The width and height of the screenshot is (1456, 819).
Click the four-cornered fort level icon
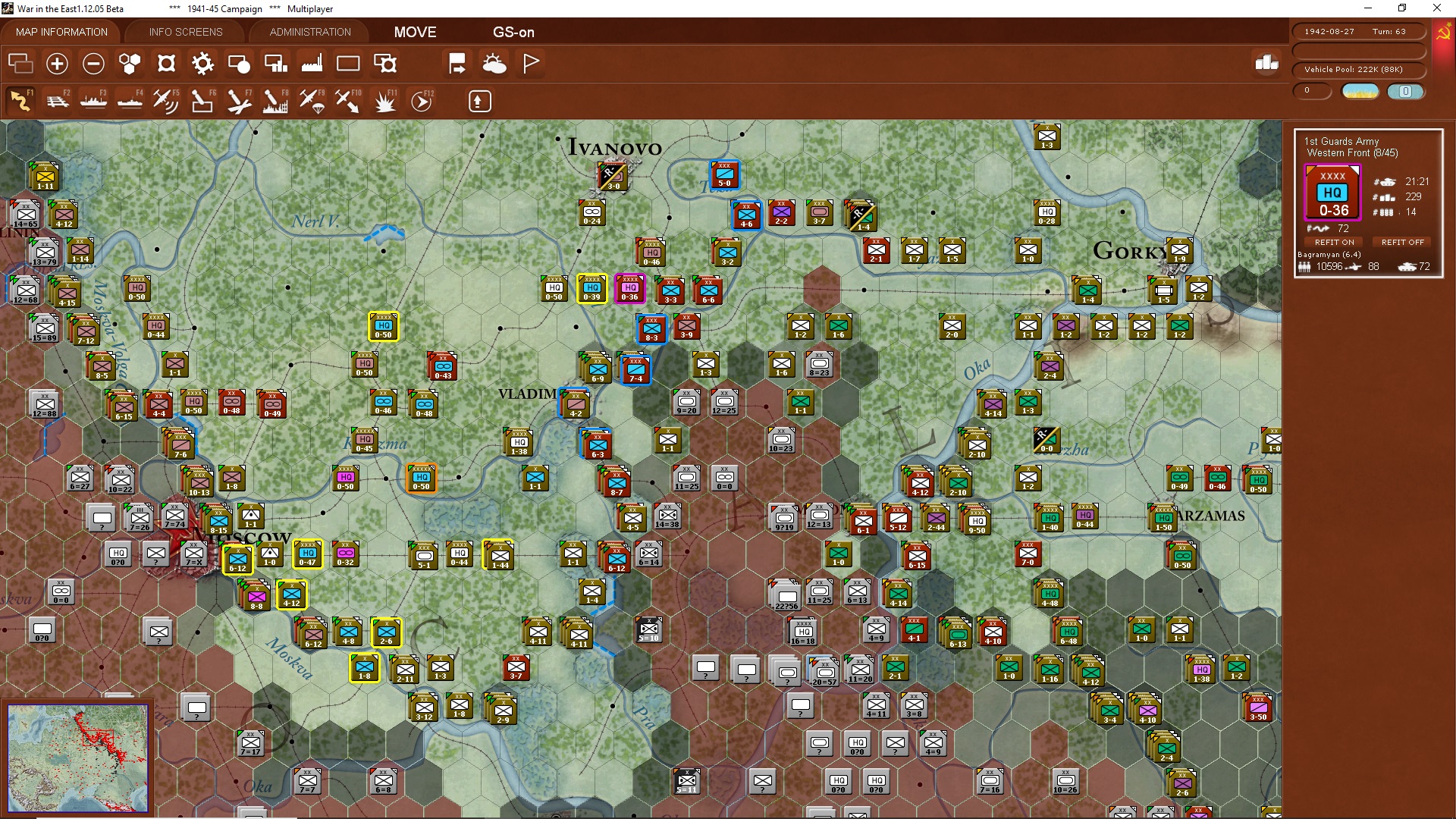pos(166,64)
